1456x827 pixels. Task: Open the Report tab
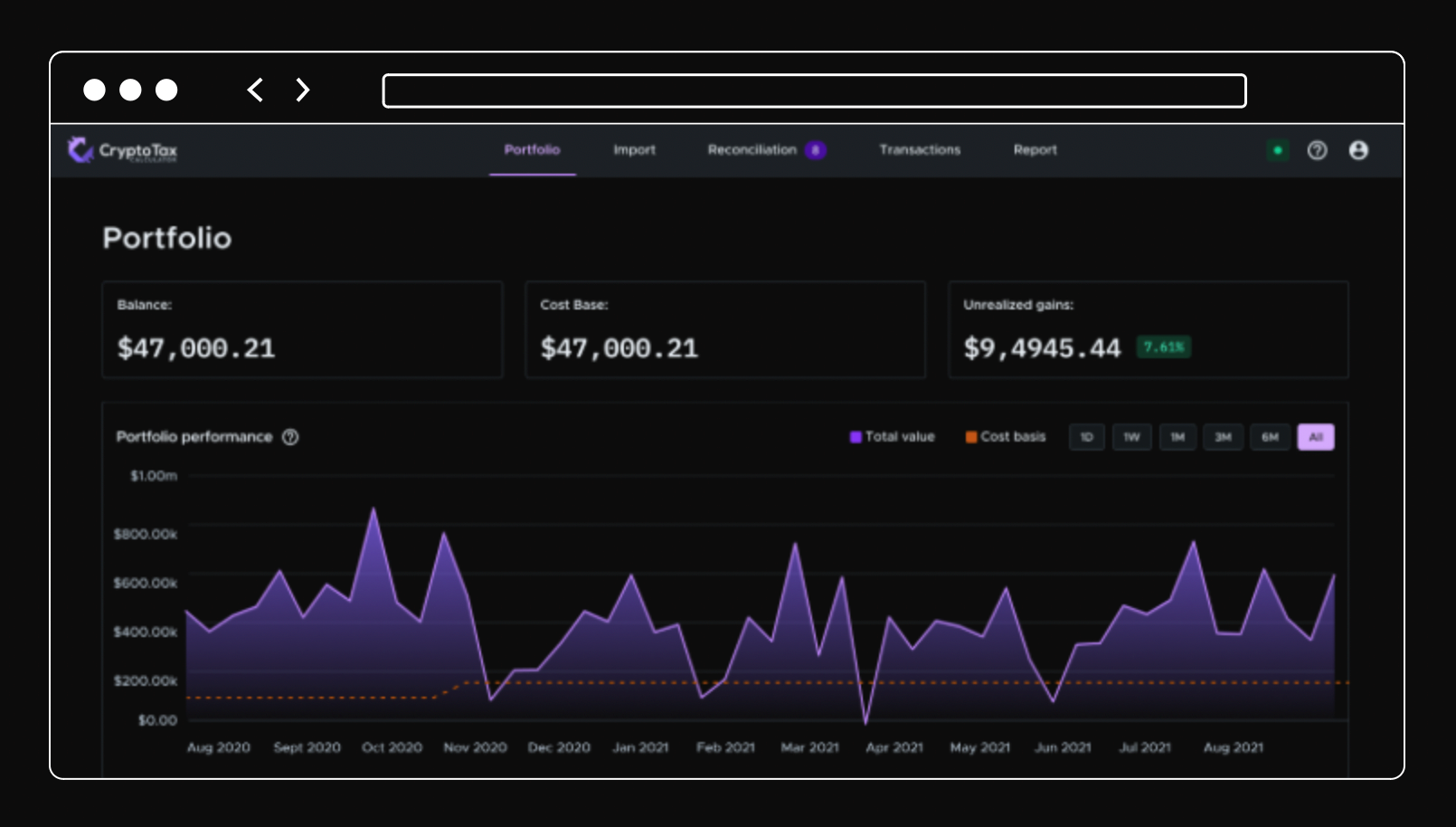(x=1035, y=150)
